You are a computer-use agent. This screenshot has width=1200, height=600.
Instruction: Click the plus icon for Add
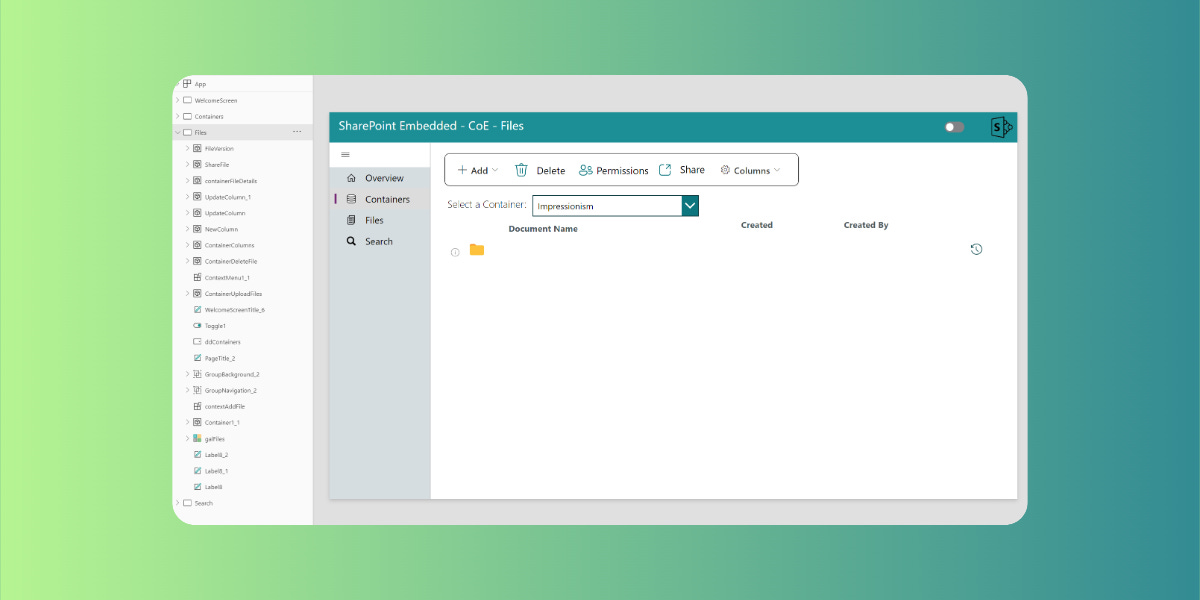pos(462,170)
